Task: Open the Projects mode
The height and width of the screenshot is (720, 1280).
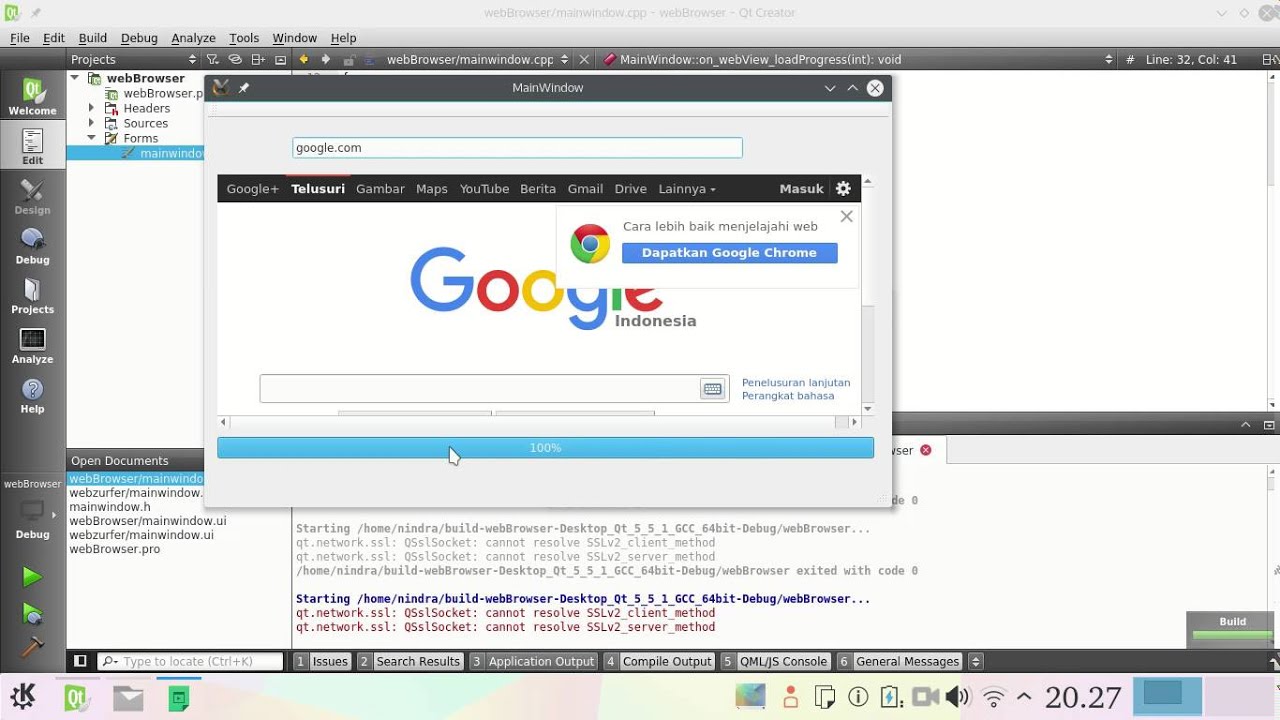Action: [32, 297]
